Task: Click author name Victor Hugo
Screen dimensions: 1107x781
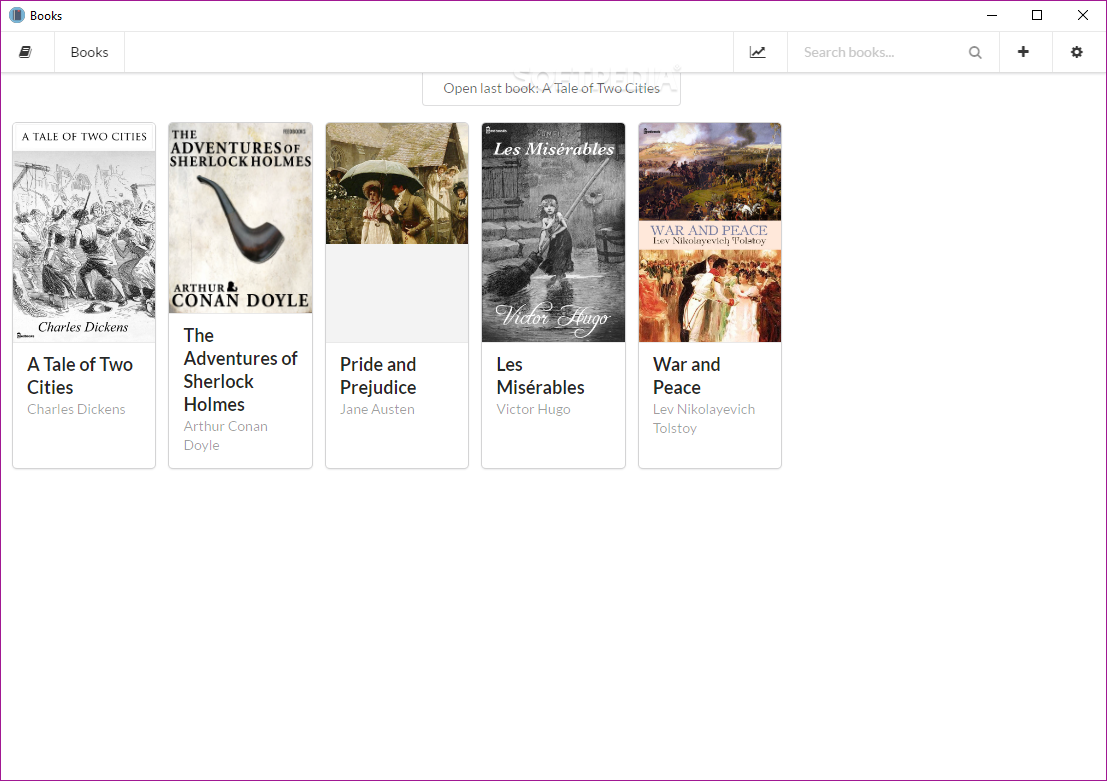Action: [533, 410]
